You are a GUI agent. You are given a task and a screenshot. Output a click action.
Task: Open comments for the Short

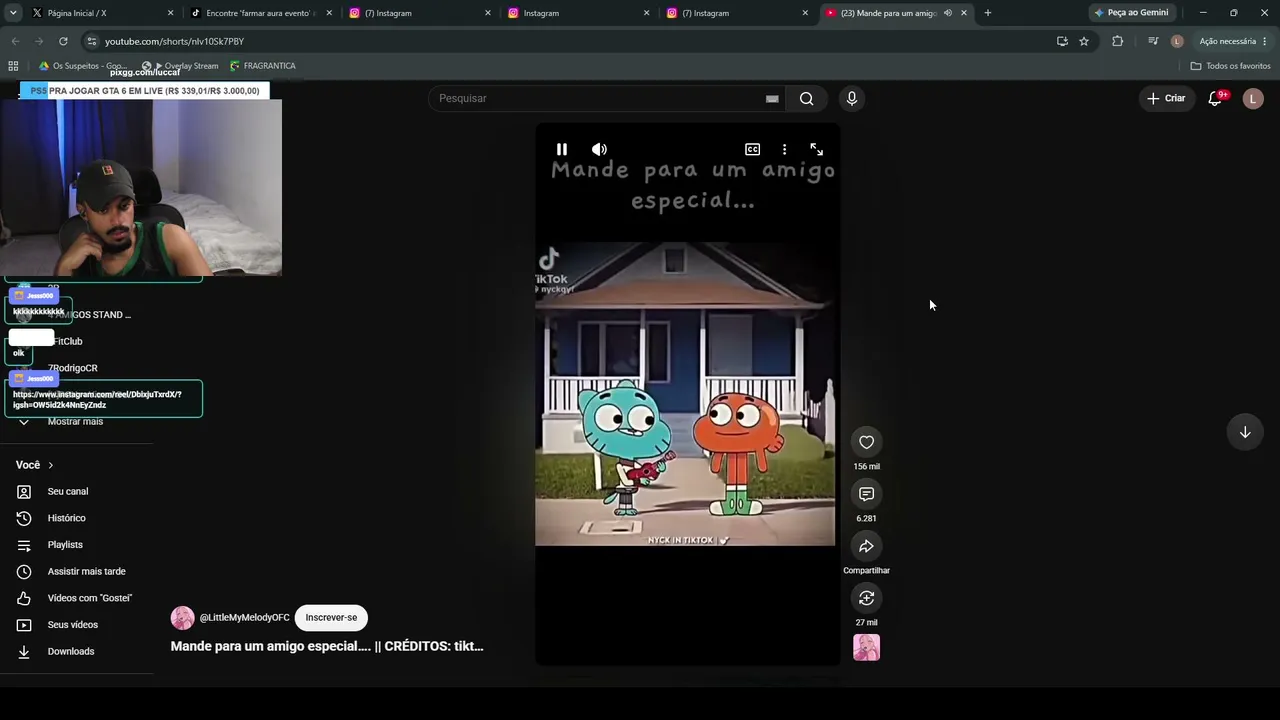[866, 494]
